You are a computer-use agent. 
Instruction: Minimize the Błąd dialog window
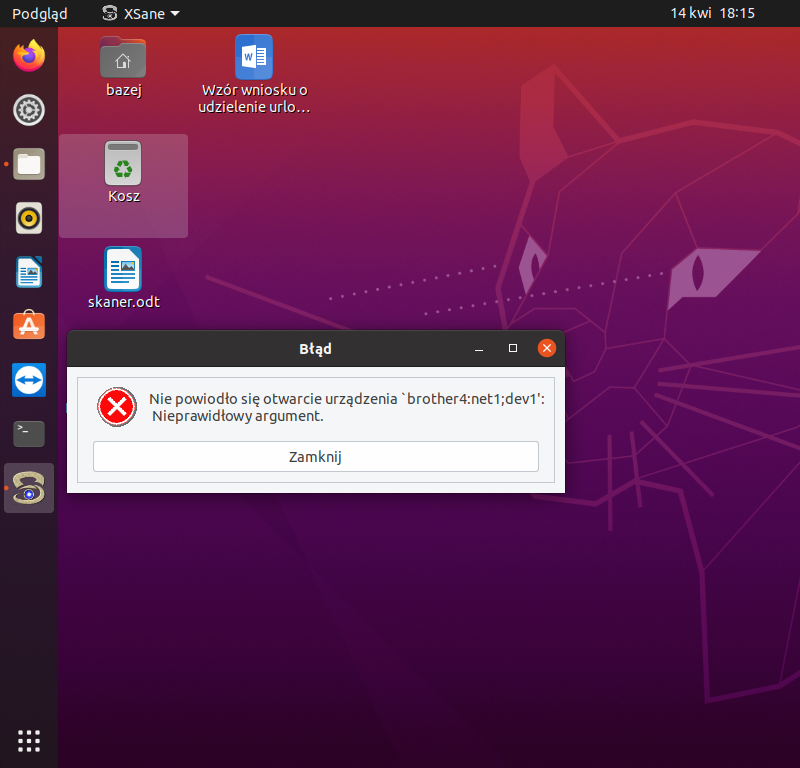pyautogui.click(x=479, y=349)
